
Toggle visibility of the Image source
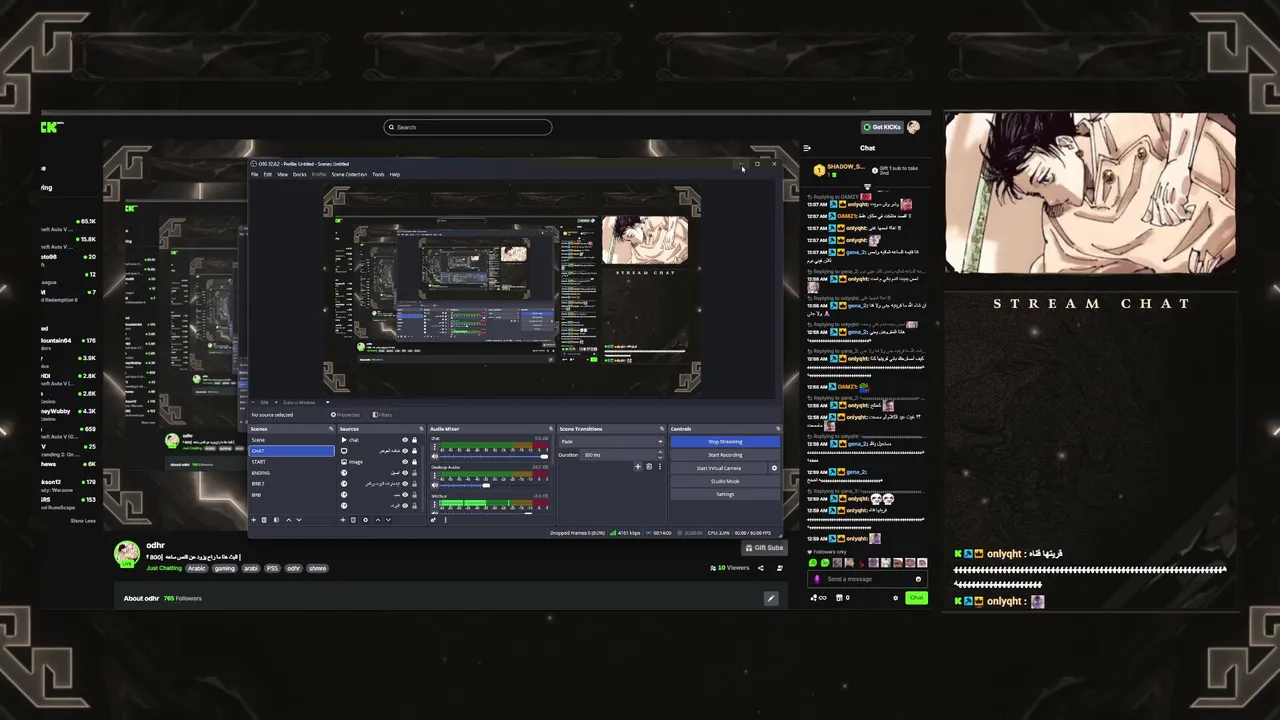pyautogui.click(x=405, y=462)
